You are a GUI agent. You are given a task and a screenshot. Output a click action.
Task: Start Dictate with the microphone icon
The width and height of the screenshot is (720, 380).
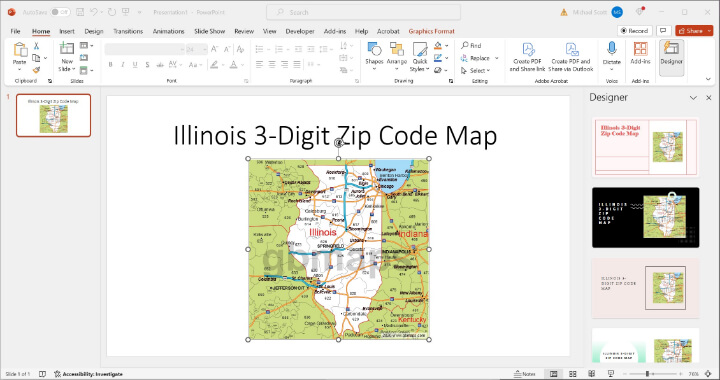(612, 49)
